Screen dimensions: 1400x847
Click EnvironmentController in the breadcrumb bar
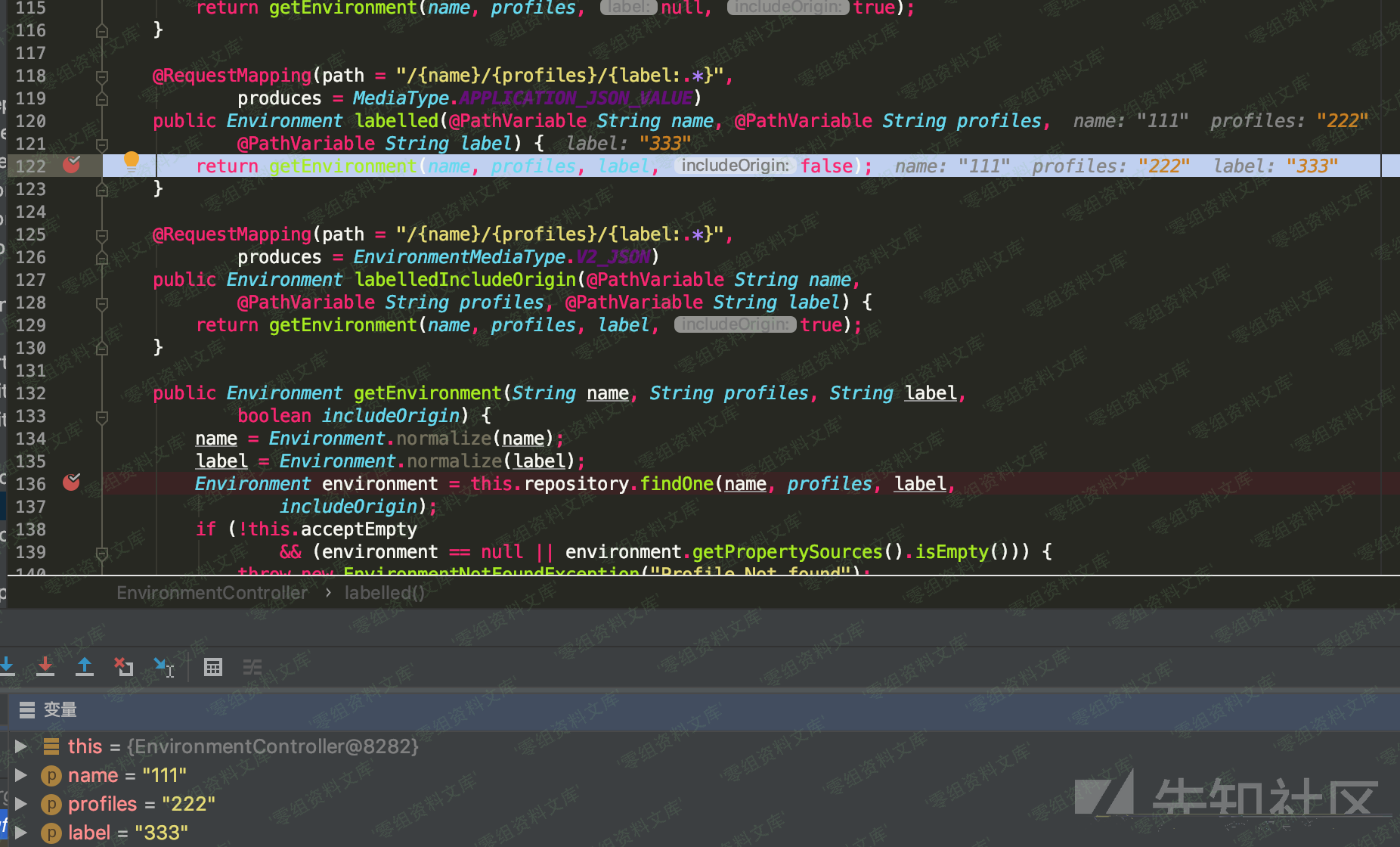[212, 593]
